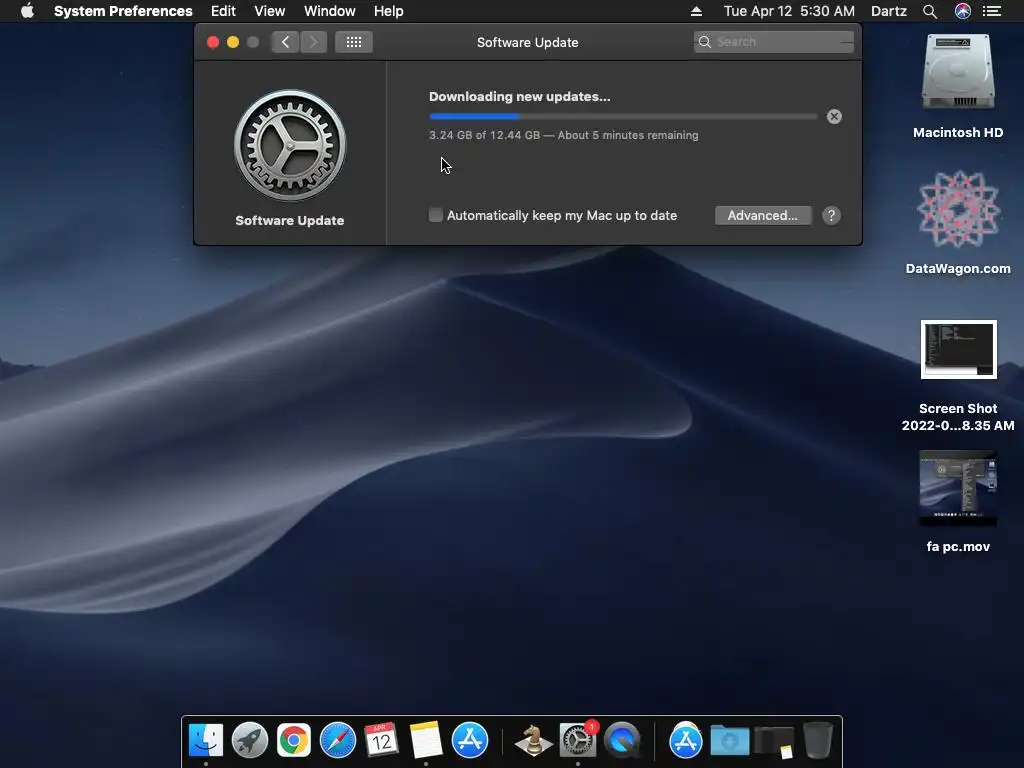Click the download size and time remaining text
The height and width of the screenshot is (768, 1024).
pyautogui.click(x=564, y=135)
